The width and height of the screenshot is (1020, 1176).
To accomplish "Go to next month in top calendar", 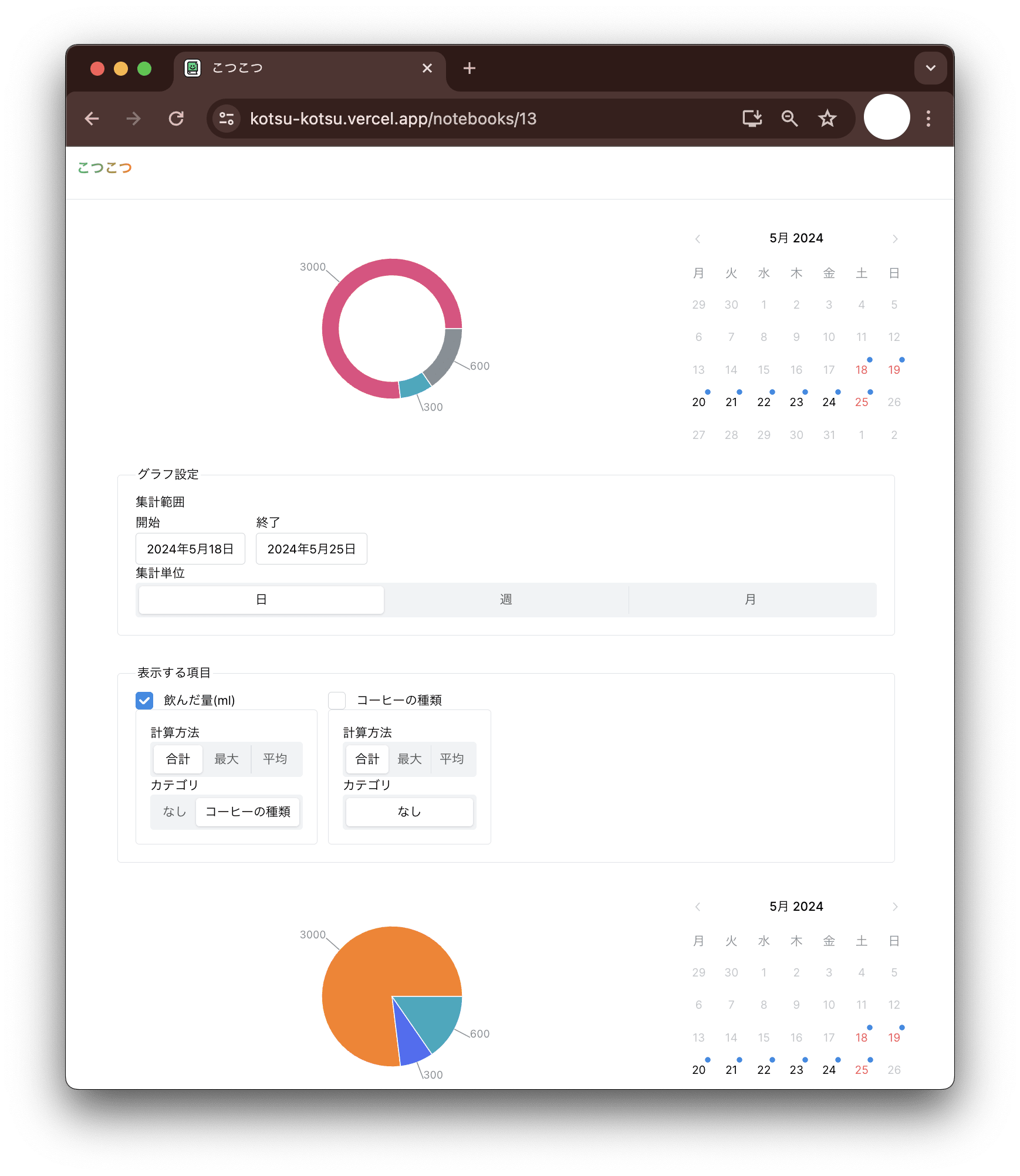I will click(x=895, y=239).
